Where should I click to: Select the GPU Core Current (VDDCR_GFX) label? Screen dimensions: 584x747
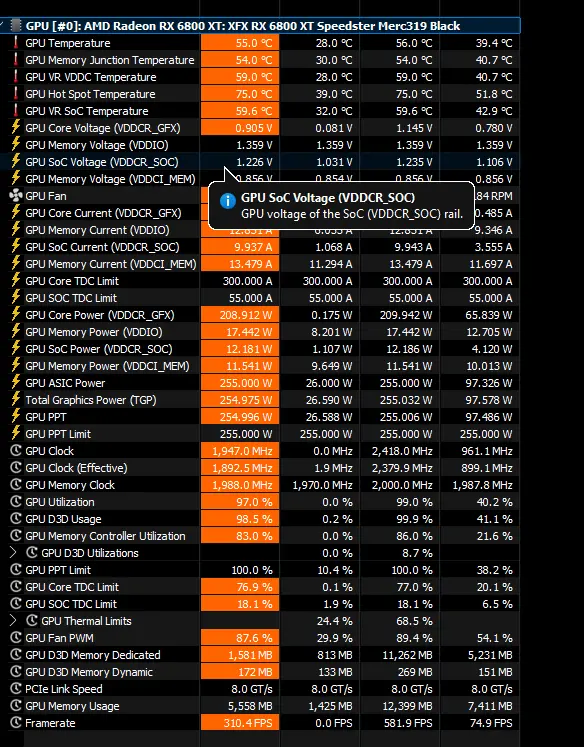[103, 213]
